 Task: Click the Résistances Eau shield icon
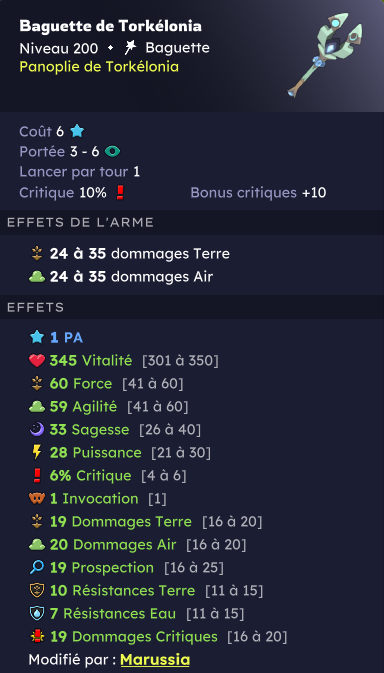click(37, 613)
